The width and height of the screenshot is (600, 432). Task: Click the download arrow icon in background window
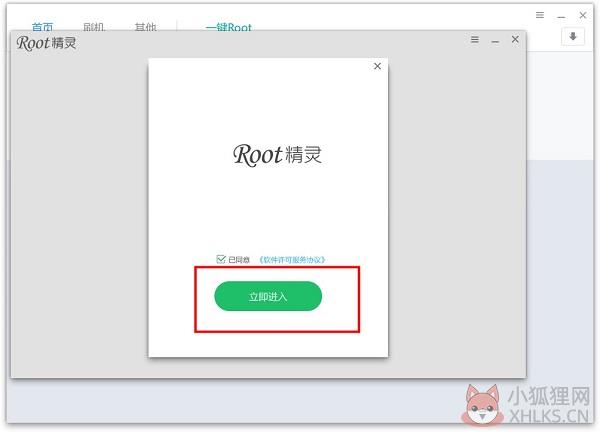[573, 37]
